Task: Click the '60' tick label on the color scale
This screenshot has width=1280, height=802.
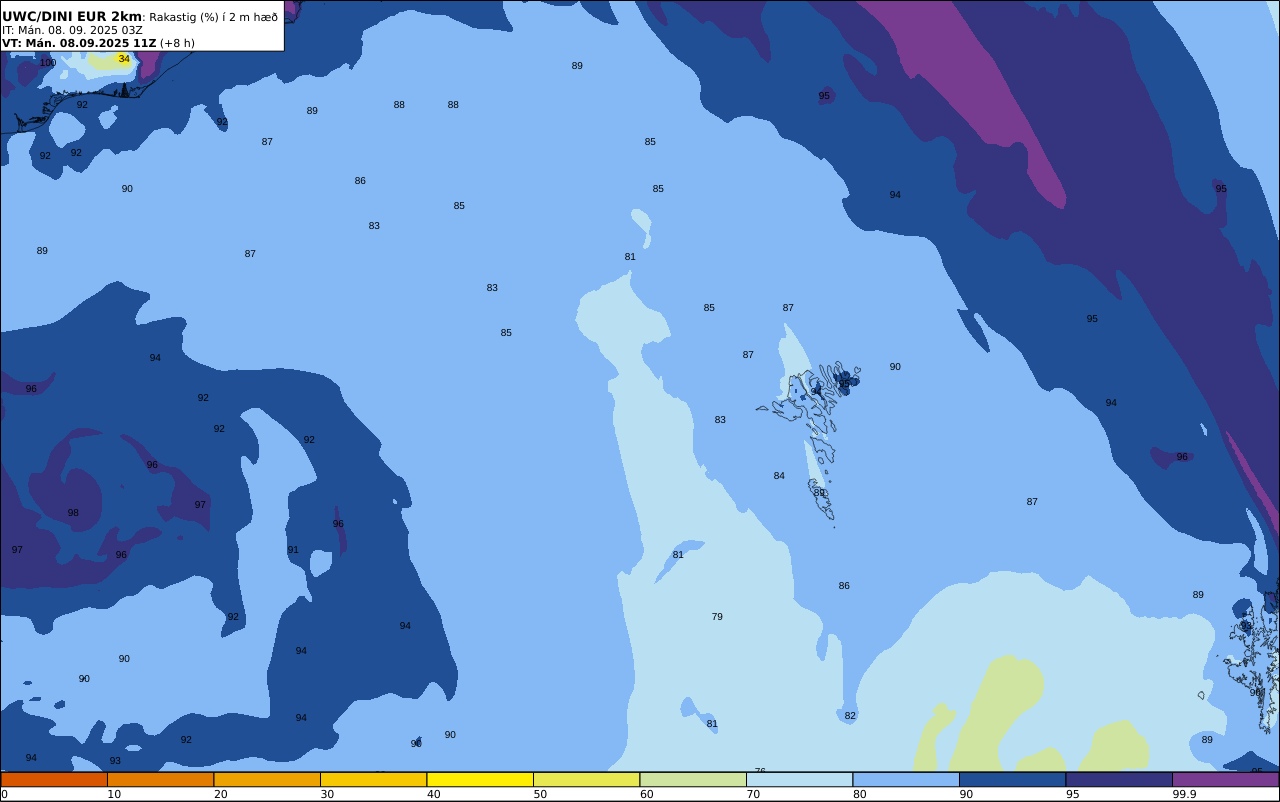Action: click(646, 794)
